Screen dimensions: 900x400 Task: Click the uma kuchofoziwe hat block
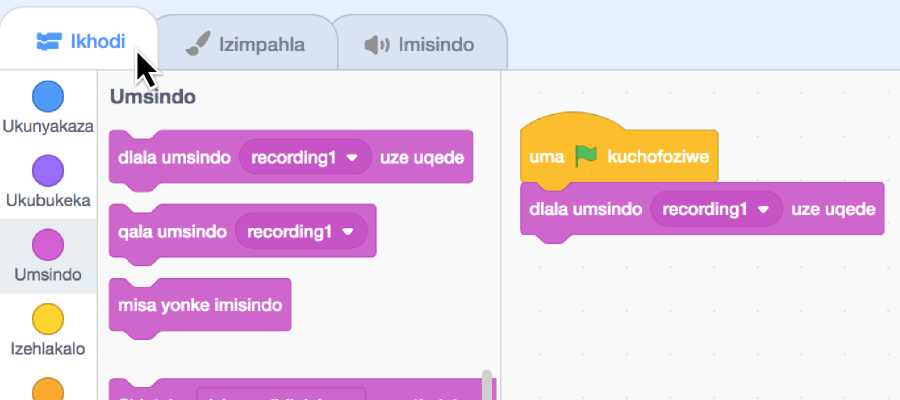(x=619, y=150)
